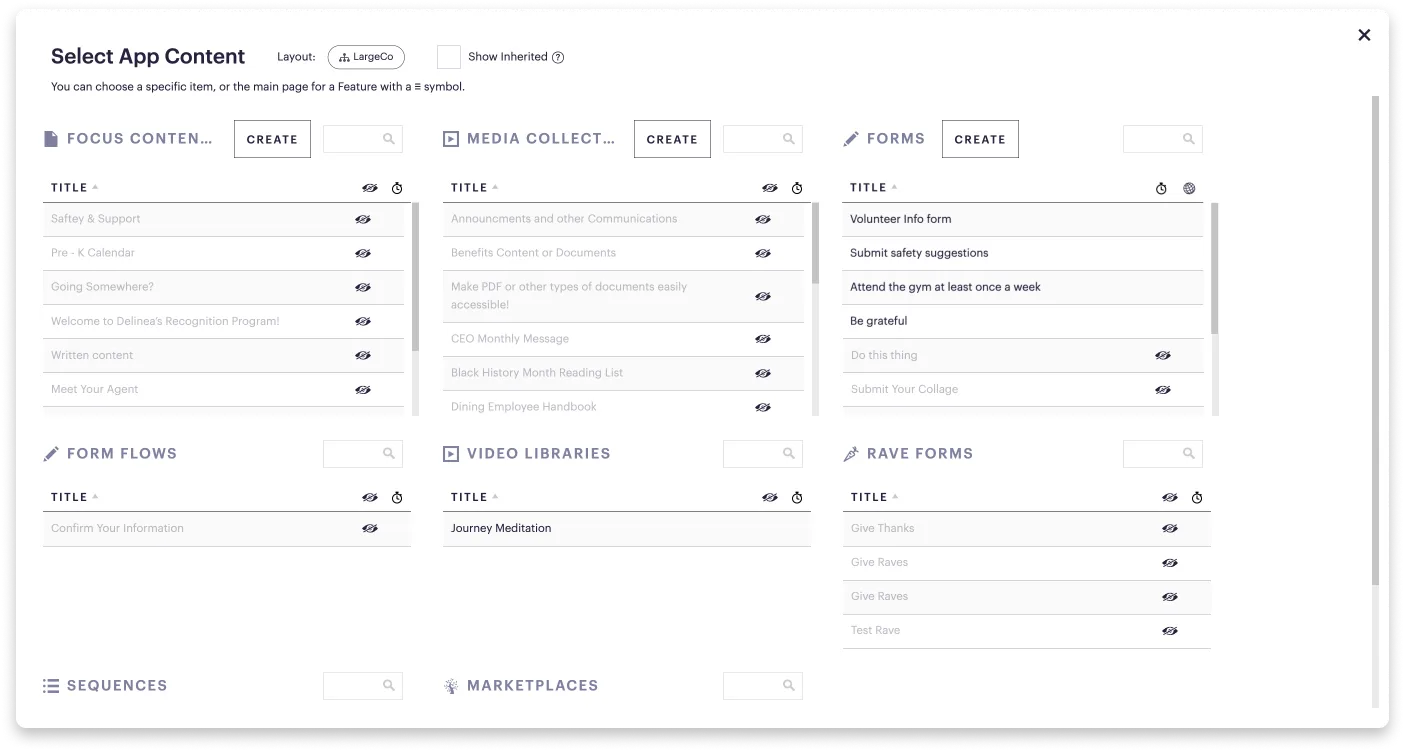Sort Focus Content by Title column
Viewport: 1405px width, 751px height.
coord(75,188)
